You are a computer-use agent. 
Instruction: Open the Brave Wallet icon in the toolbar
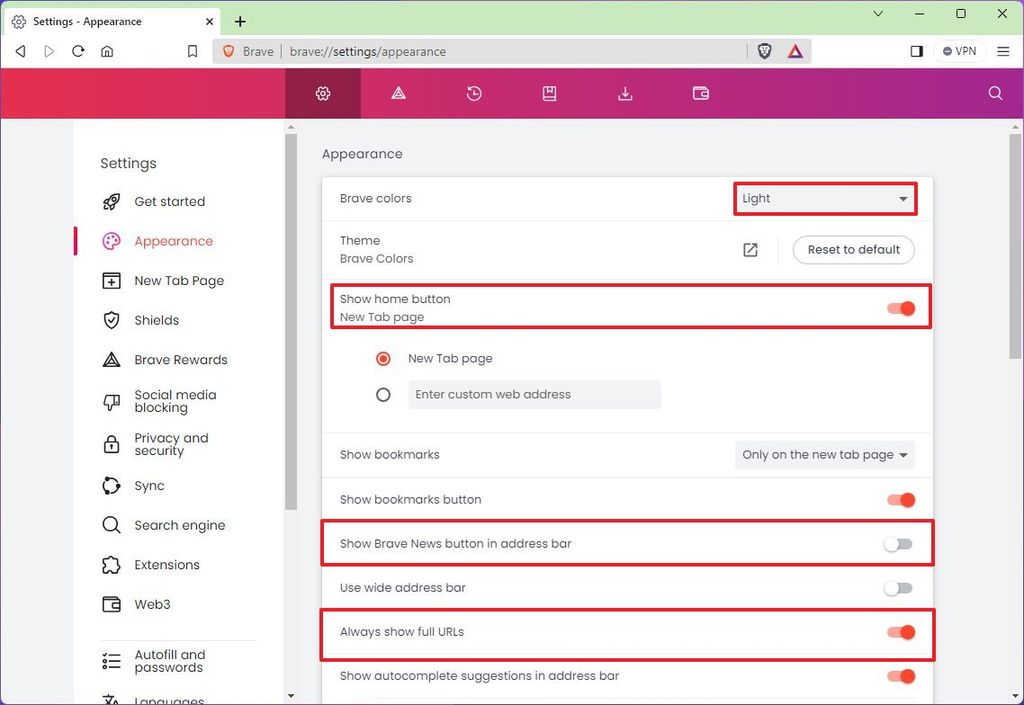[700, 93]
